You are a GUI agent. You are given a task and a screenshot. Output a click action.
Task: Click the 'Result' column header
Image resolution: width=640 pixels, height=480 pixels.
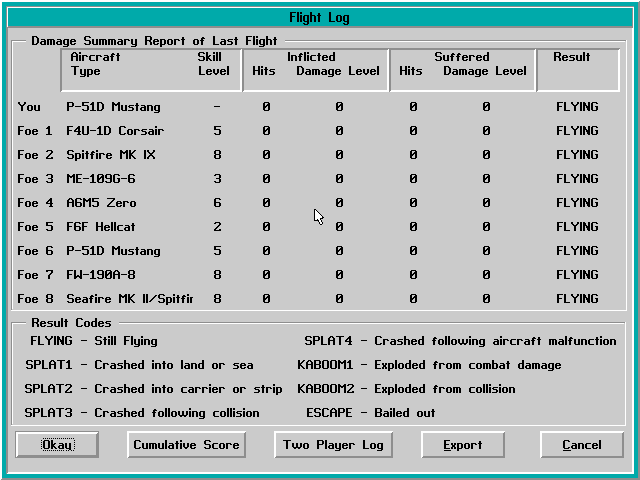(571, 57)
